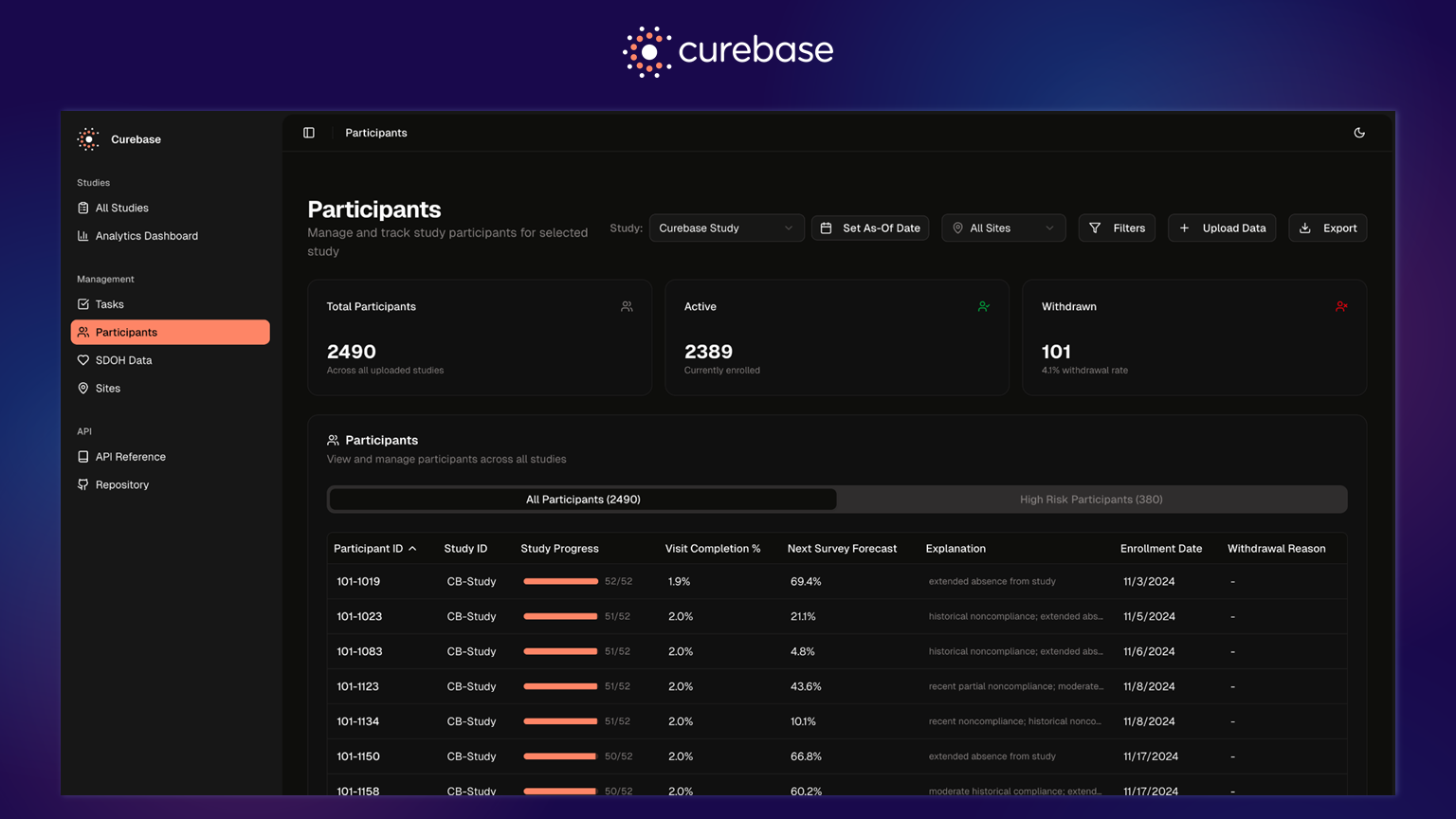The width and height of the screenshot is (1456, 819).
Task: Go to the Tasks page
Action: (109, 304)
